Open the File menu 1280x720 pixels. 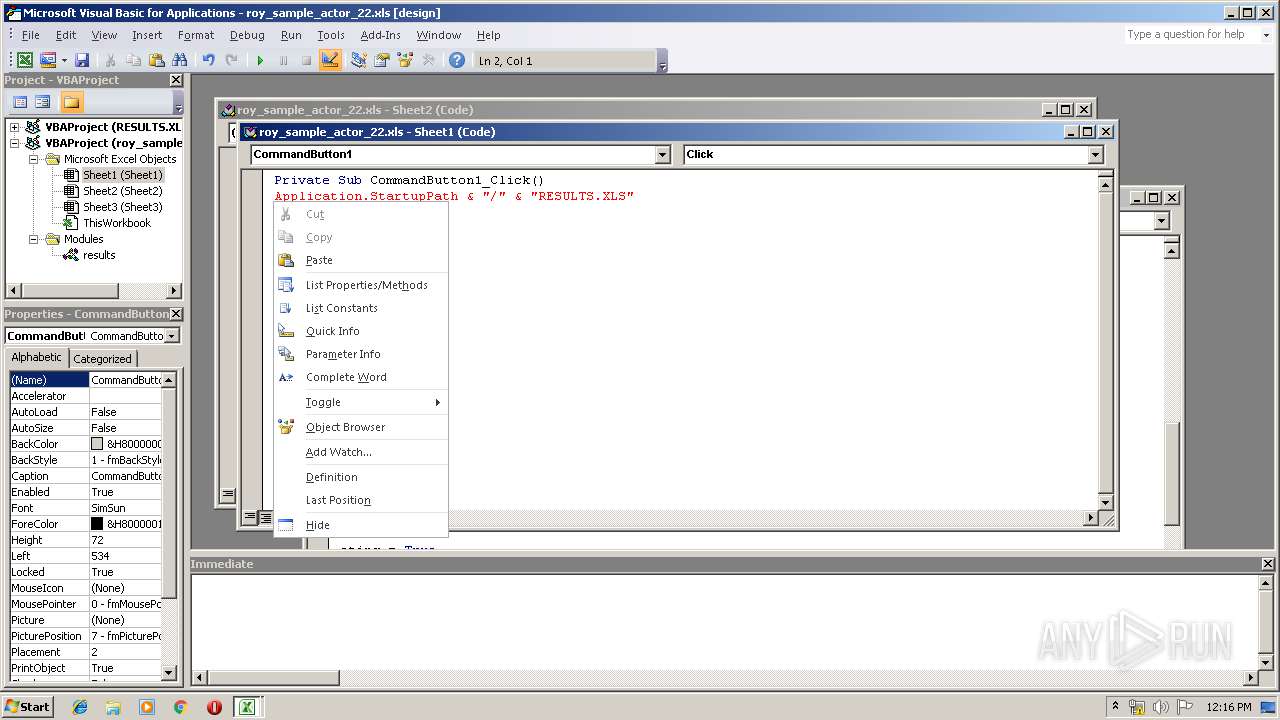(x=31, y=35)
